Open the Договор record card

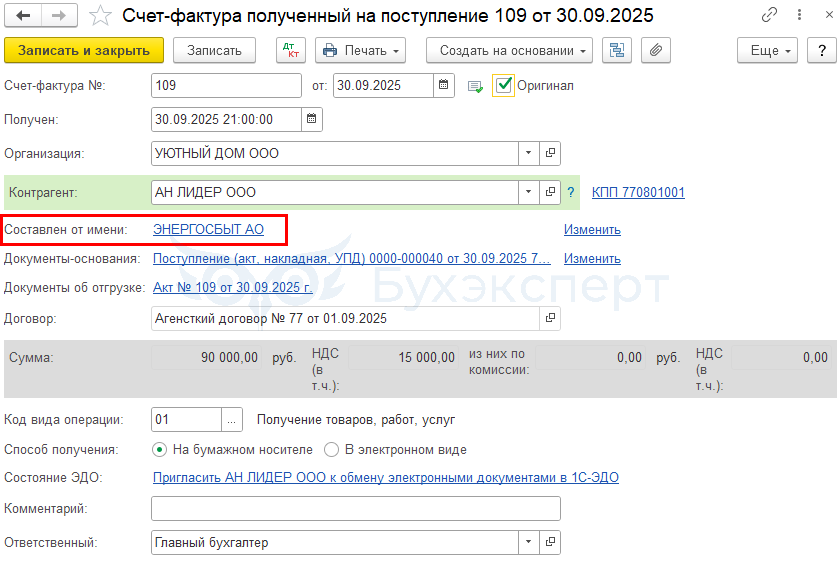coord(550,318)
